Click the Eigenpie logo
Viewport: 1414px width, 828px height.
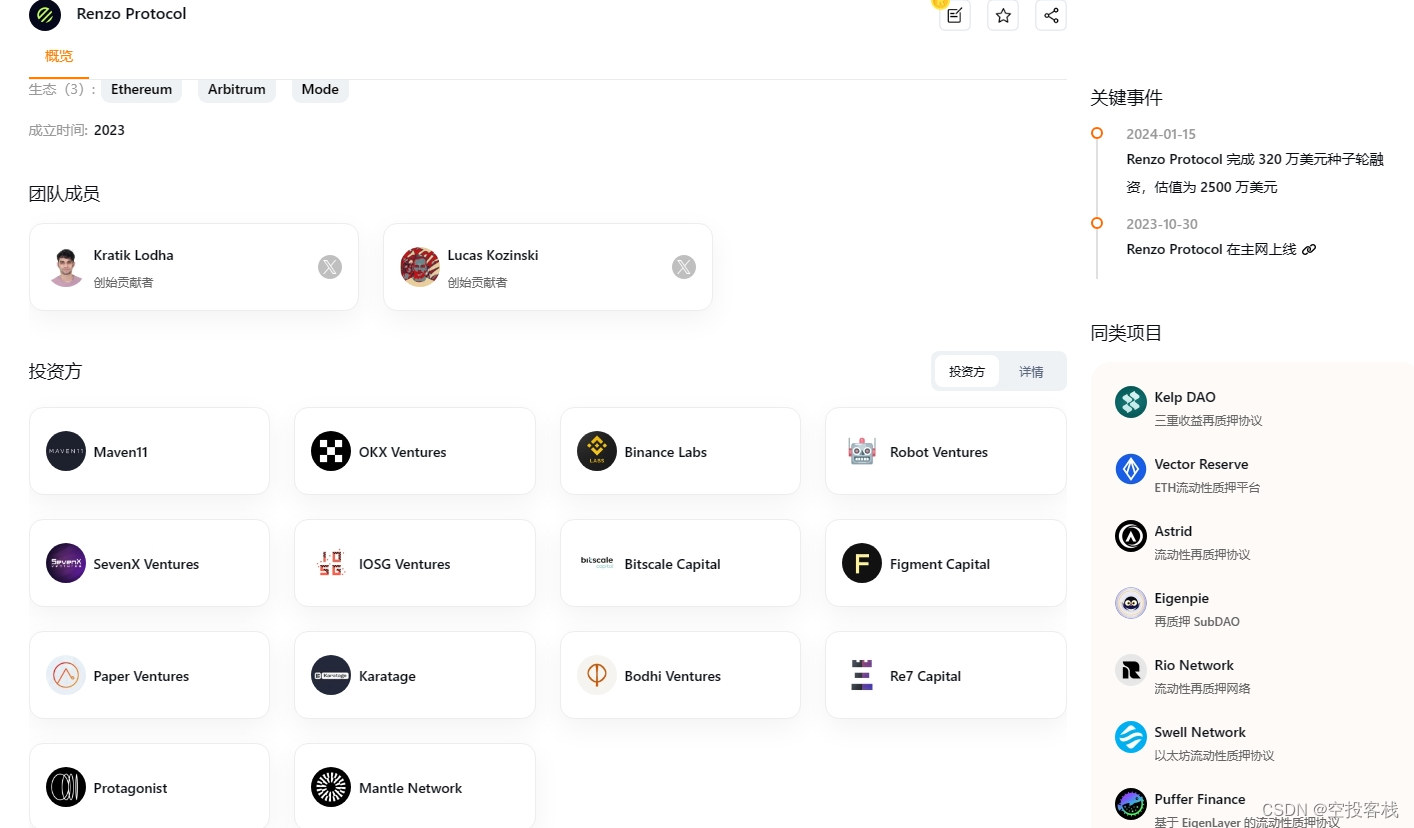tap(1131, 603)
